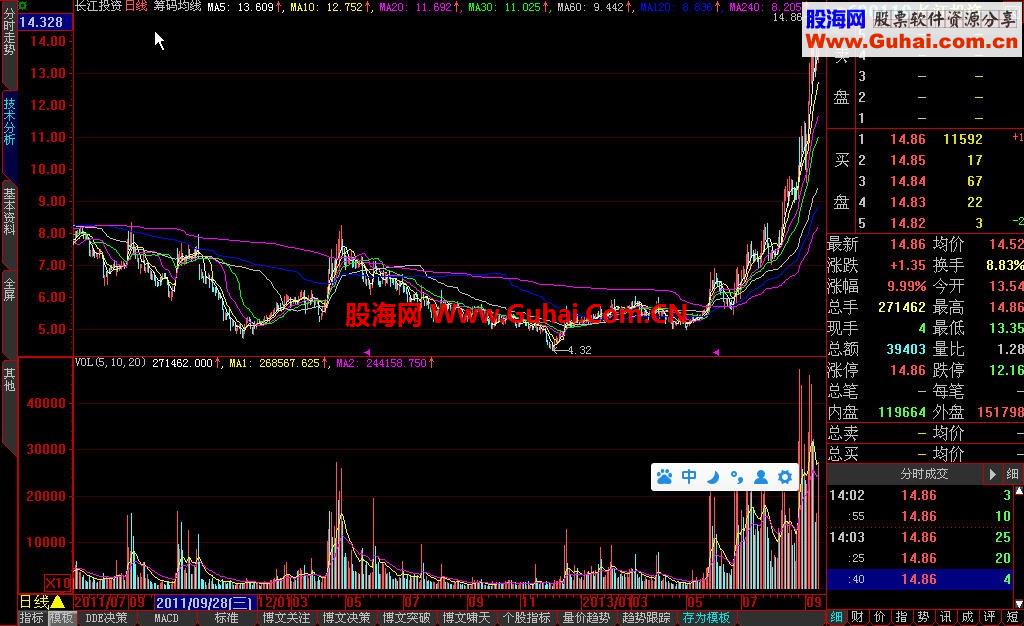Click the green gear icon at top-left corner
Image resolution: width=1024 pixels, height=626 pixels.
pos(24,6)
